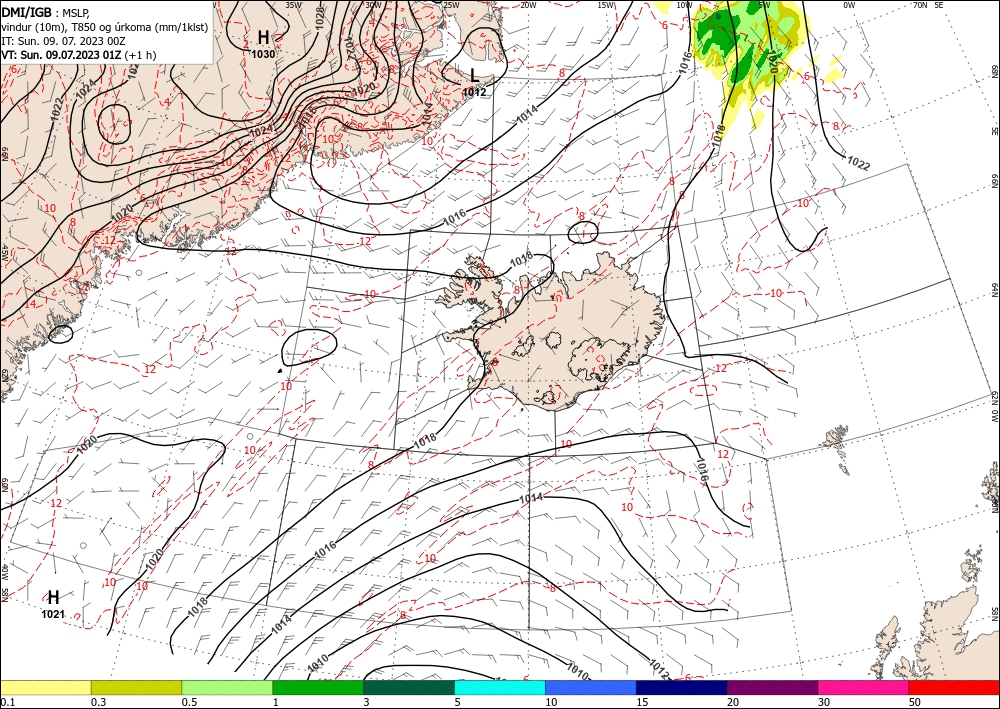
Task: Click the navy 15–20 legend swatch
Action: (682, 687)
